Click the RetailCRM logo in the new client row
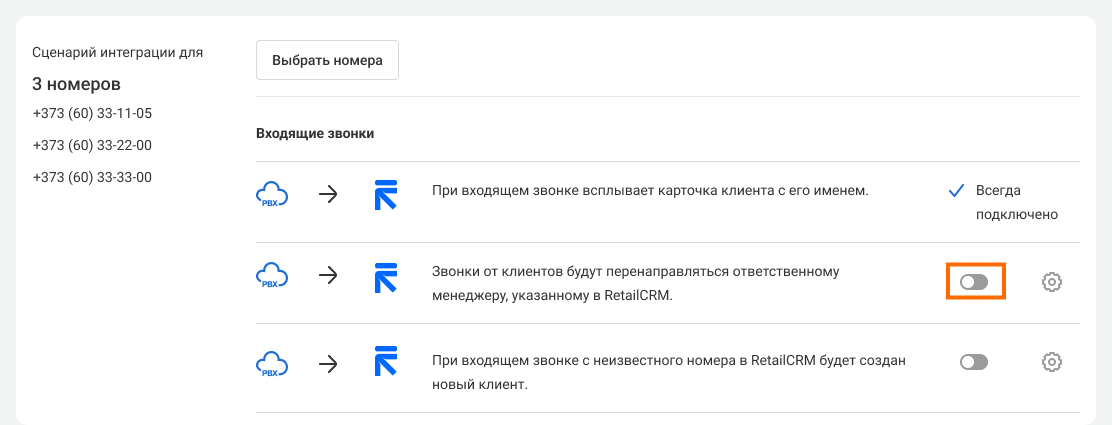 385,363
